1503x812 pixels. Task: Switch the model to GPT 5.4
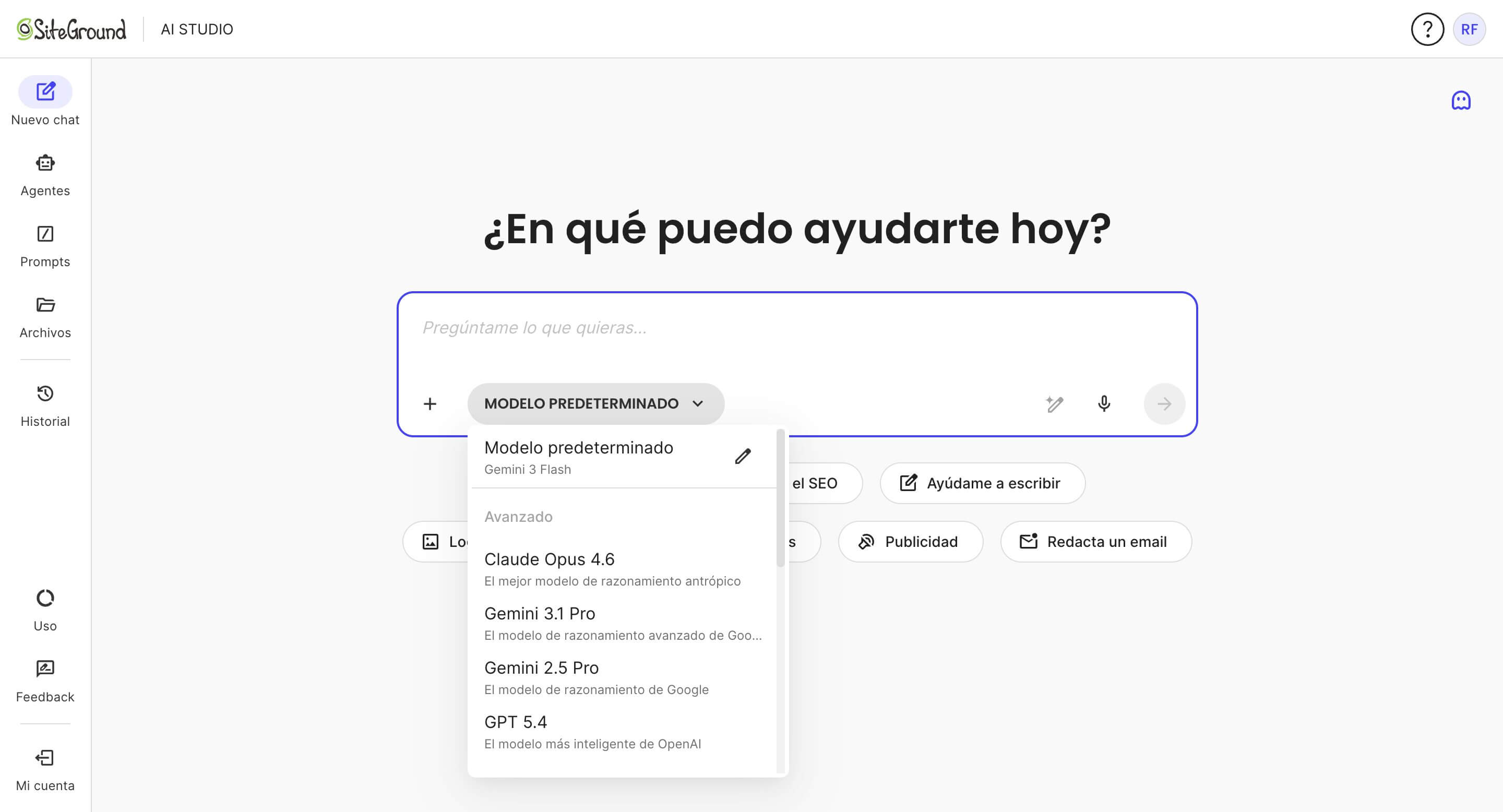tap(516, 722)
